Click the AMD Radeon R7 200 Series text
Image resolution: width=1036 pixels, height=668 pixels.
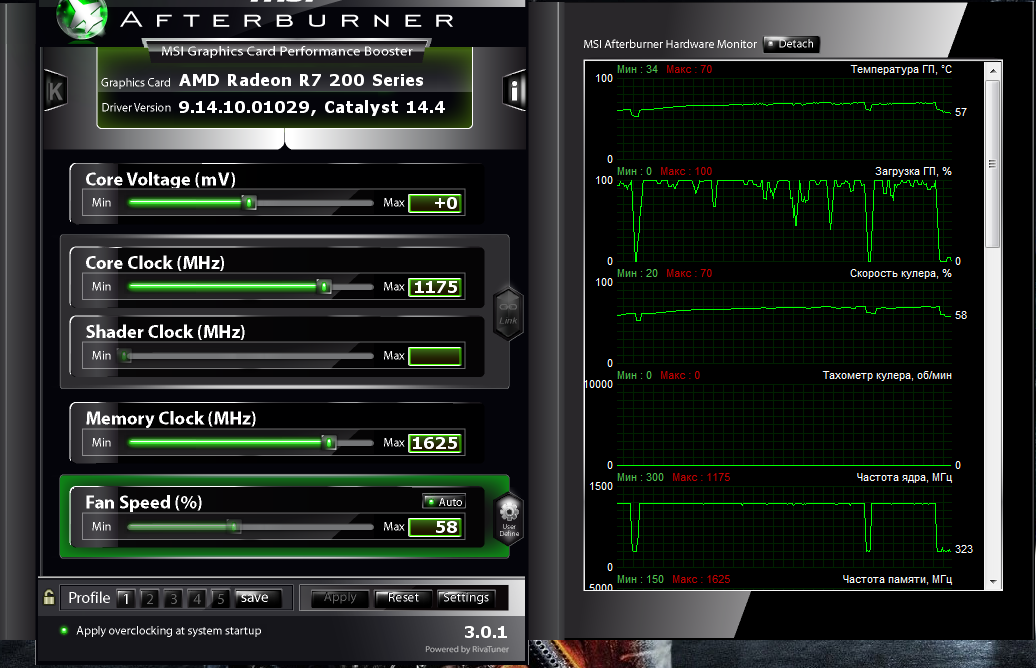click(301, 81)
